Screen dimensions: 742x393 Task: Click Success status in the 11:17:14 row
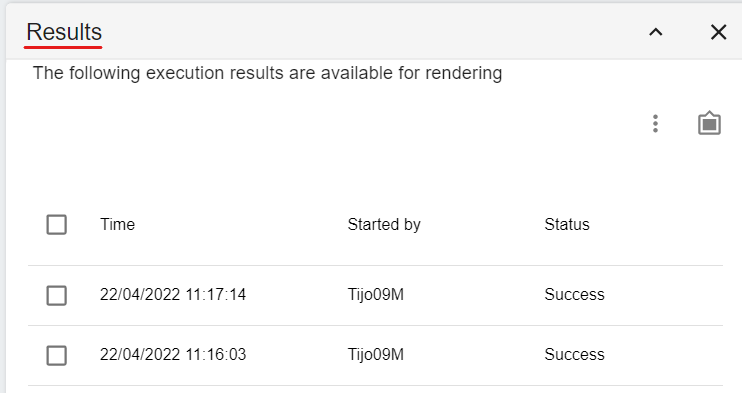click(574, 295)
